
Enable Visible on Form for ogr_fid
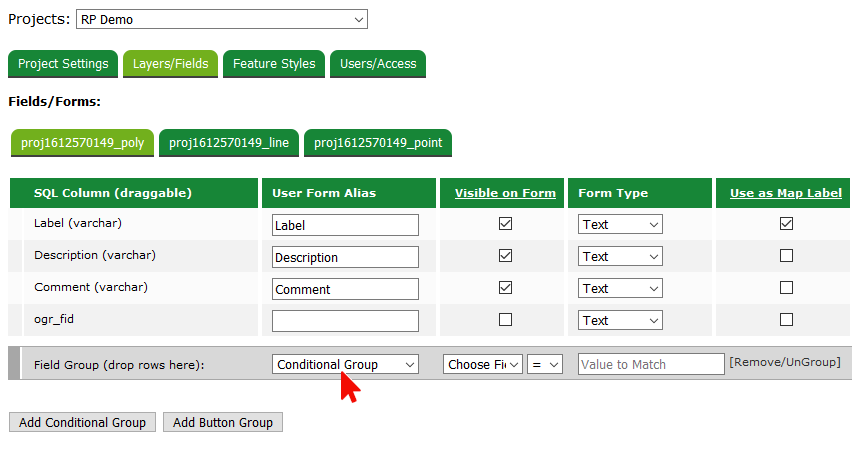pos(505,320)
